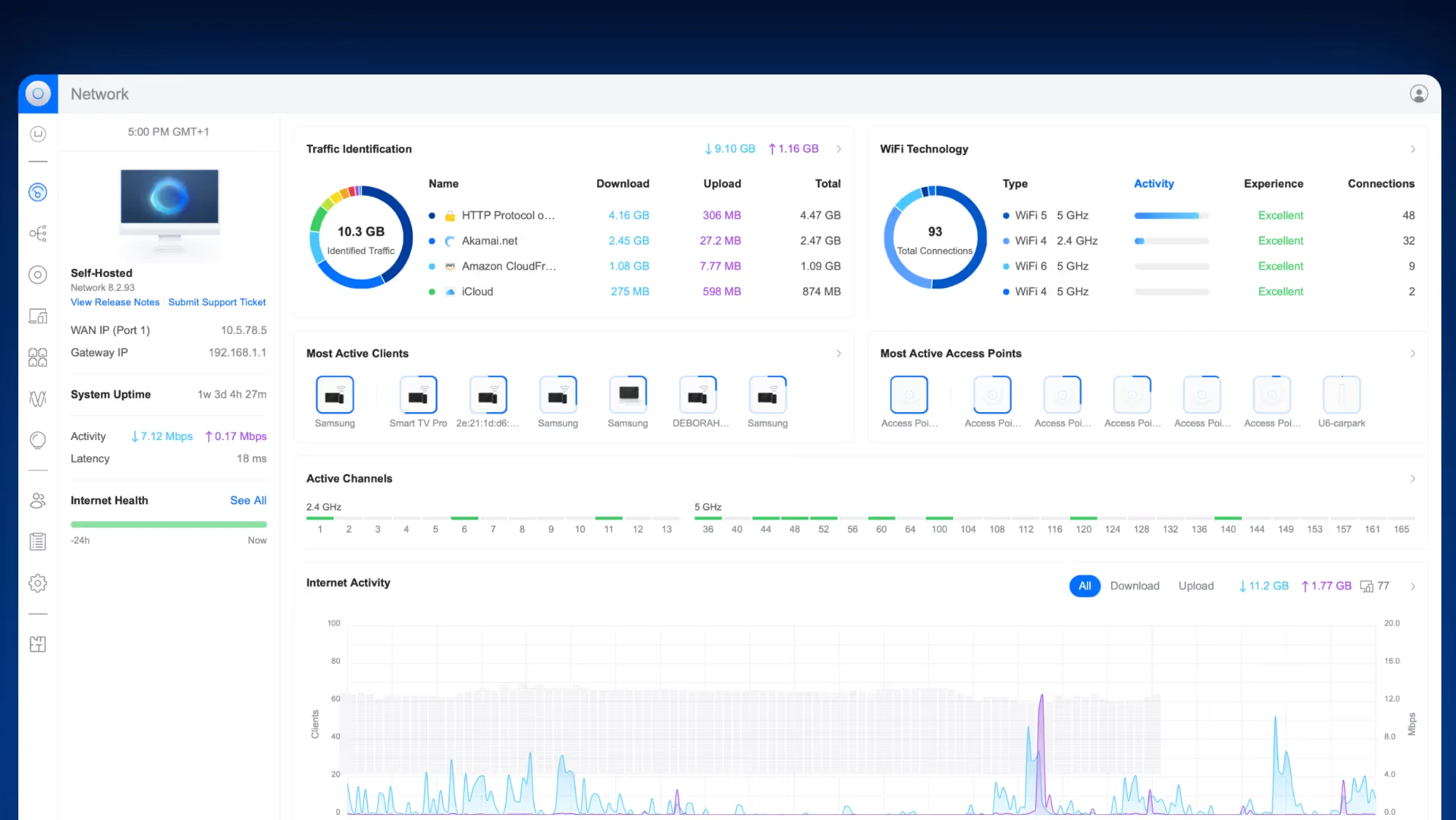Click the WiFi 4 2.4 GHz activity bar

tap(1172, 241)
